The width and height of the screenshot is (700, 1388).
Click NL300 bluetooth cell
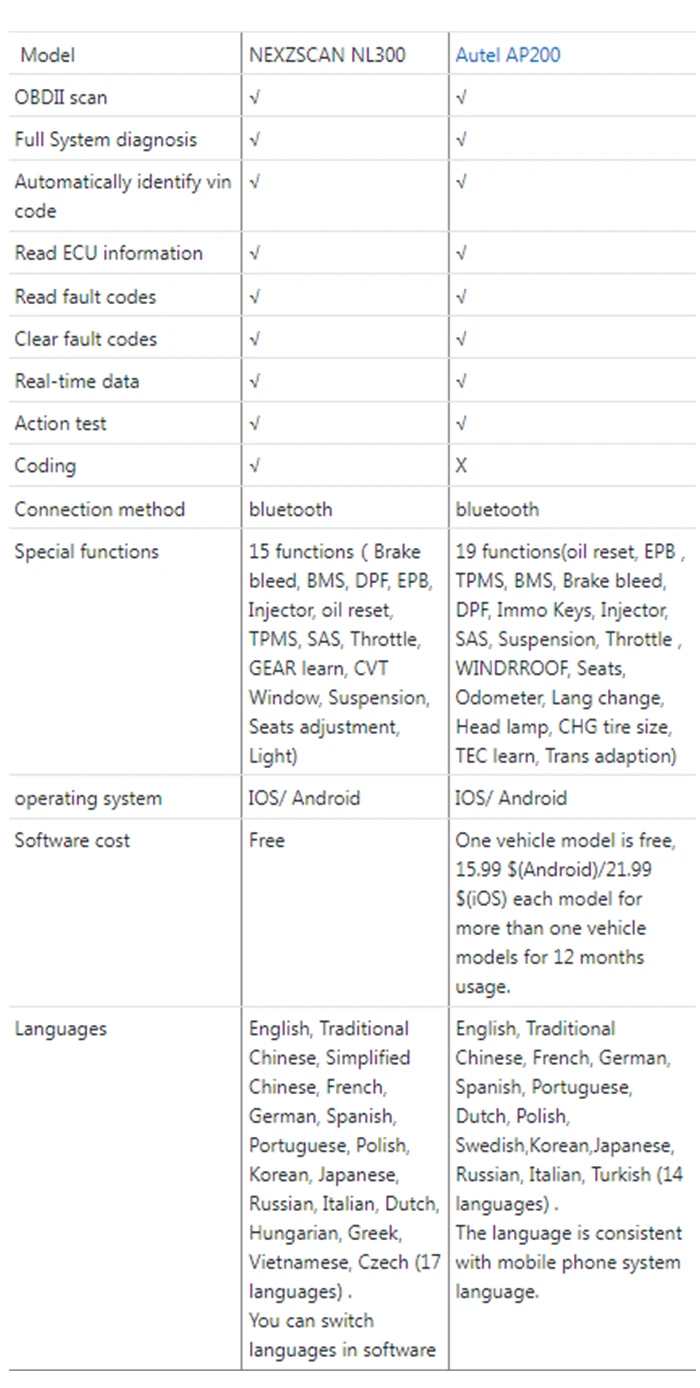291,509
